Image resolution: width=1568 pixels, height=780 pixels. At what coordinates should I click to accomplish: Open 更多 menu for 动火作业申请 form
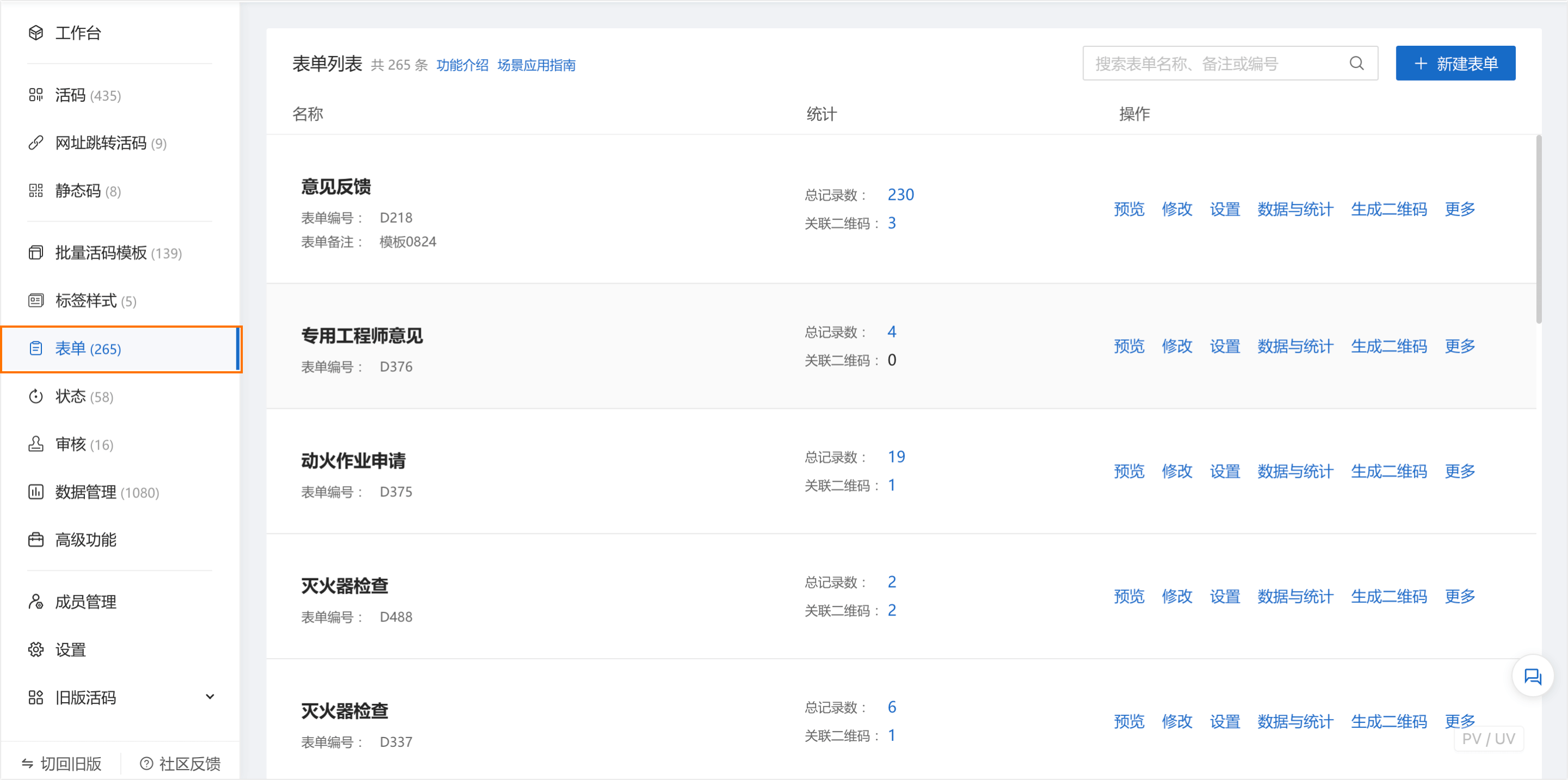coord(1460,470)
